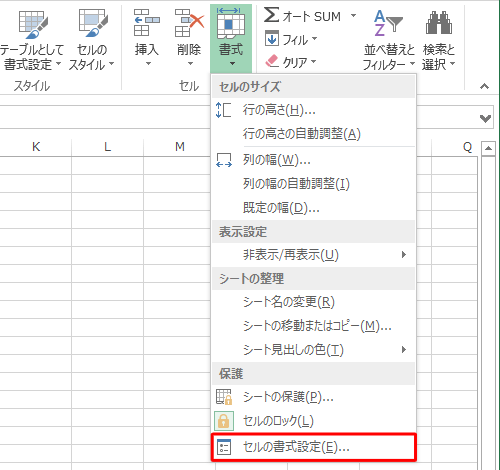Click the Delete cells icon

point(189,23)
